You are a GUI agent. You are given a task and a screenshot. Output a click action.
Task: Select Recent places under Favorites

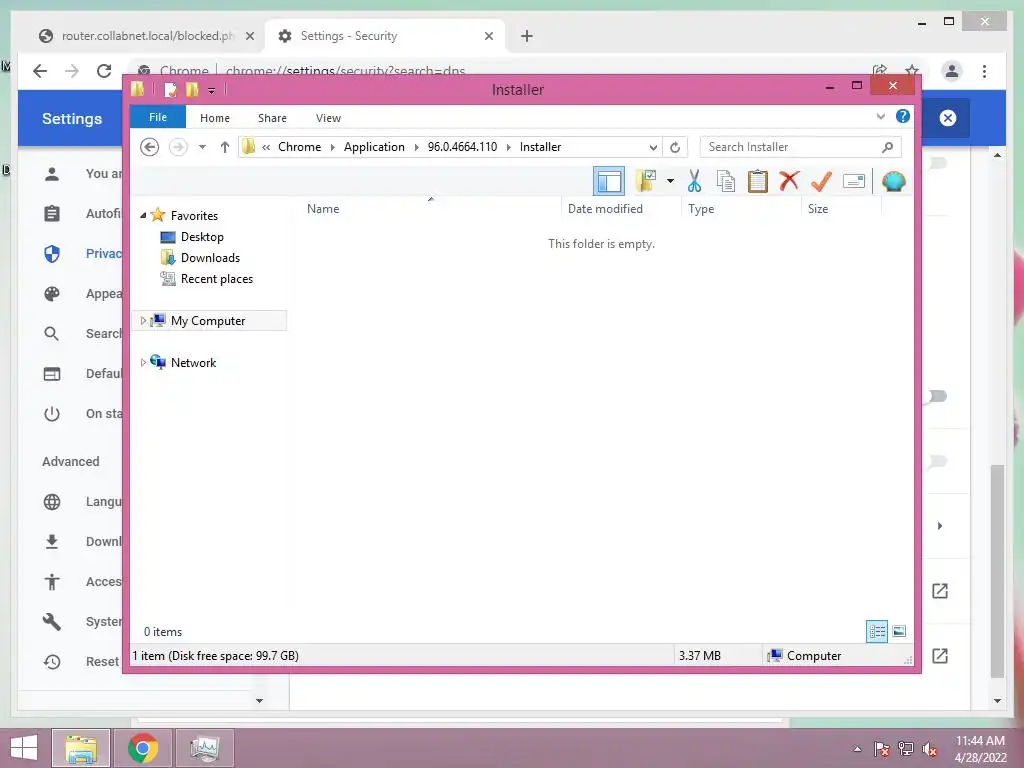217,278
